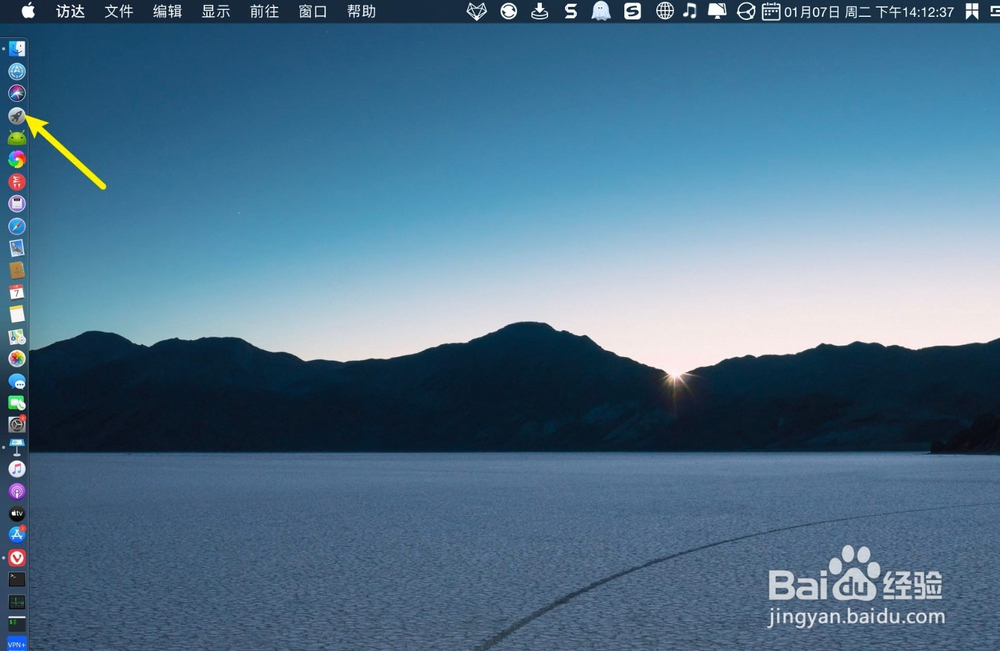Open Activity Monitor in the Dock

point(17,602)
